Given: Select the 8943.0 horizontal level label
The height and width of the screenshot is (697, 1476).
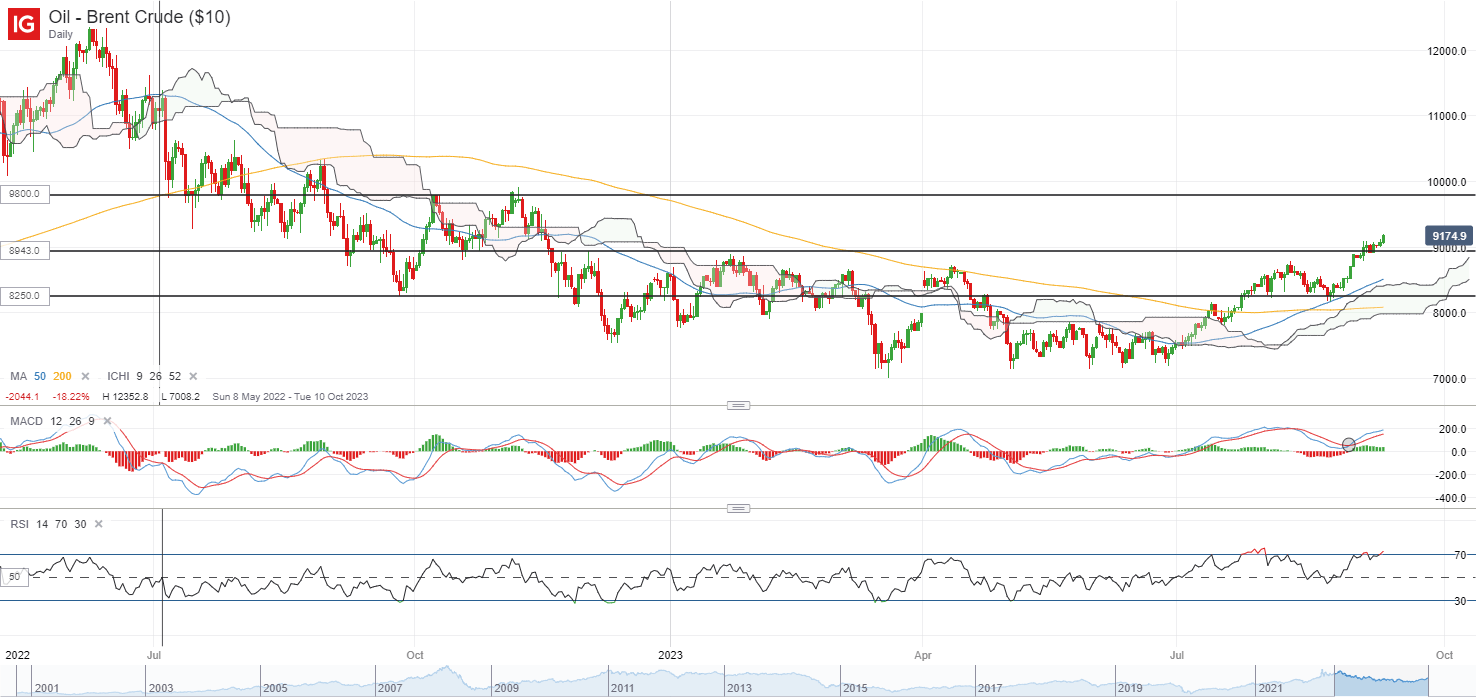Looking at the screenshot, I should coord(25,250).
